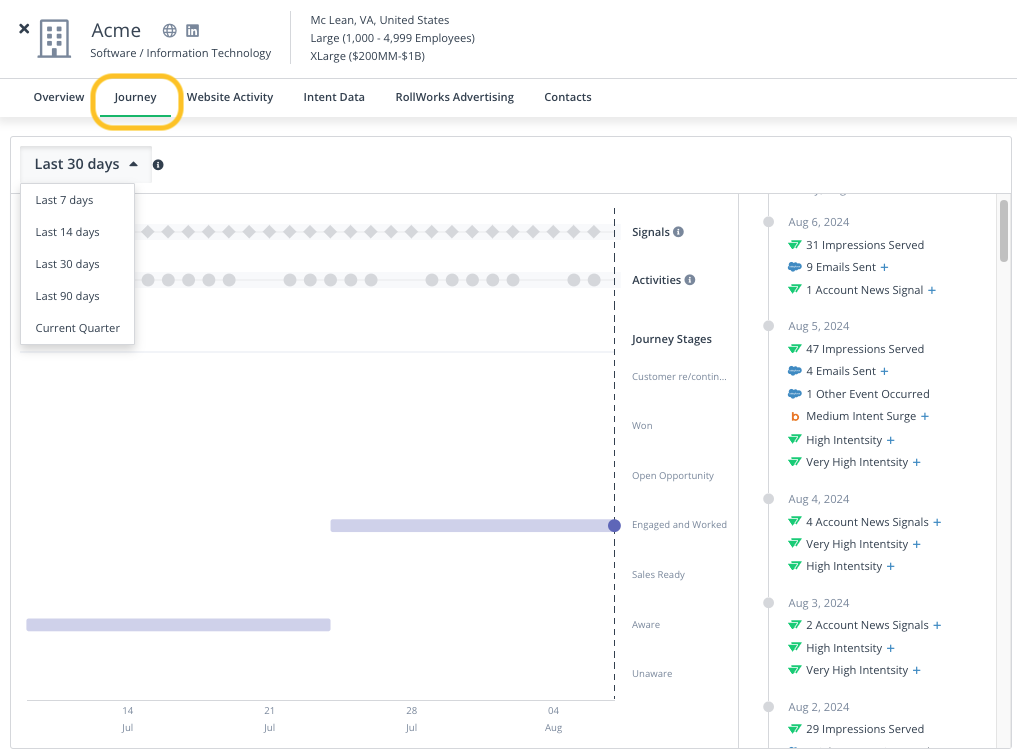Switch to the Overview tab
The image size is (1017, 754).
[59, 97]
